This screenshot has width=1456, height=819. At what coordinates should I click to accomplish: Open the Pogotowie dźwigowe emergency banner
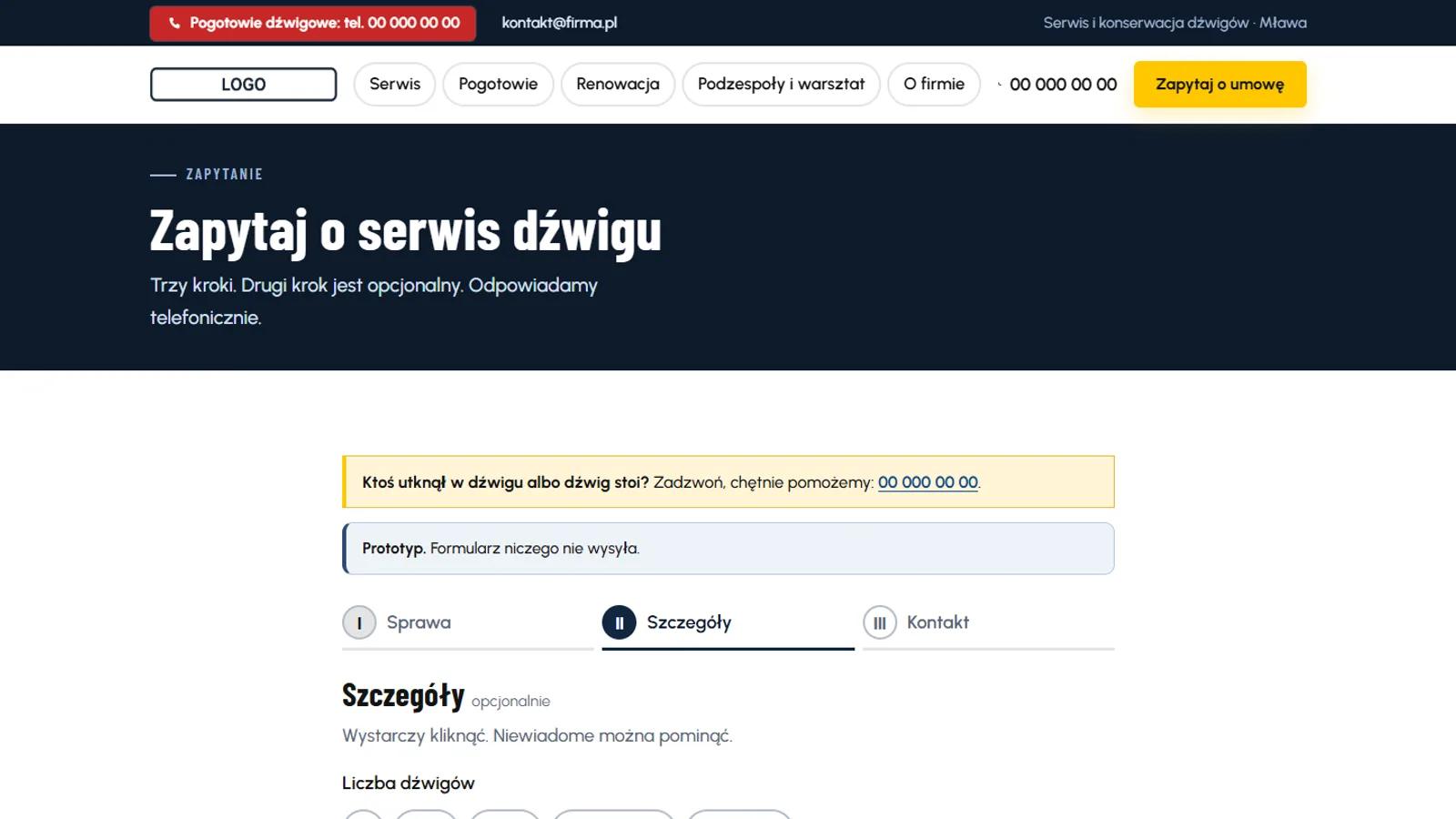click(313, 24)
